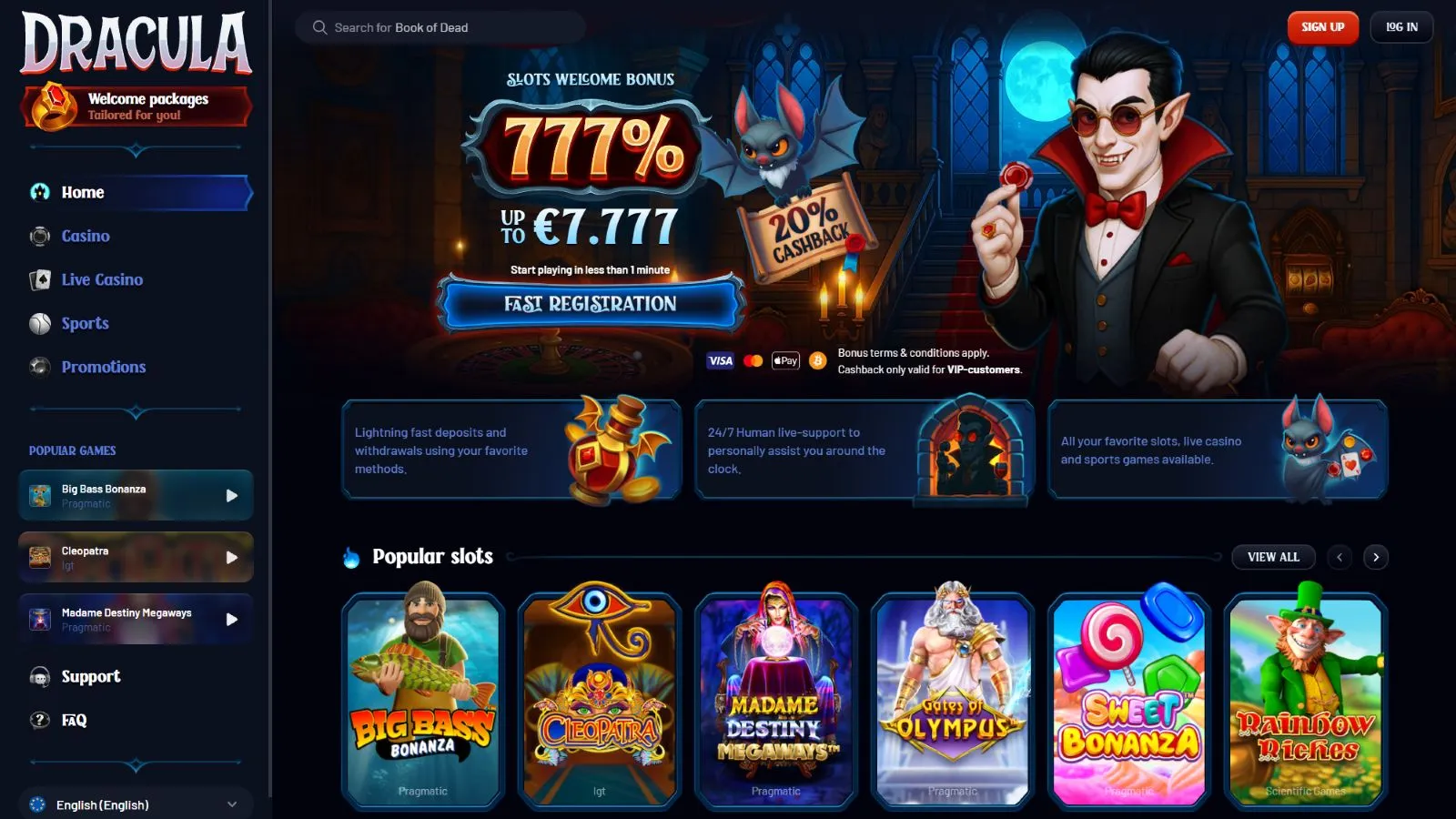This screenshot has height=819, width=1456.
Task: Open the English language dropdown
Action: [x=136, y=804]
